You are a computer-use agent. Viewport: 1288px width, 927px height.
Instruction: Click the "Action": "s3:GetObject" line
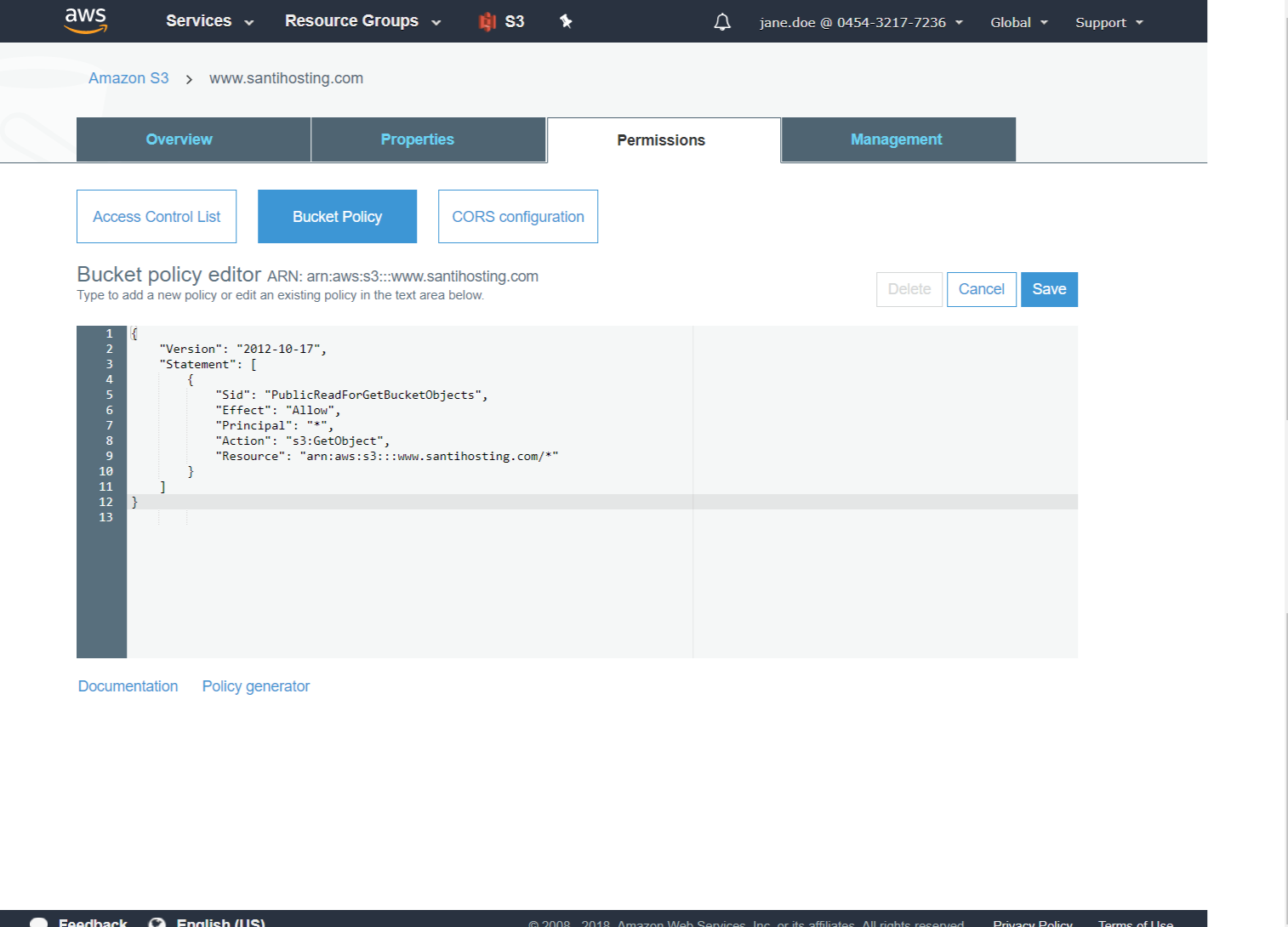pos(302,441)
